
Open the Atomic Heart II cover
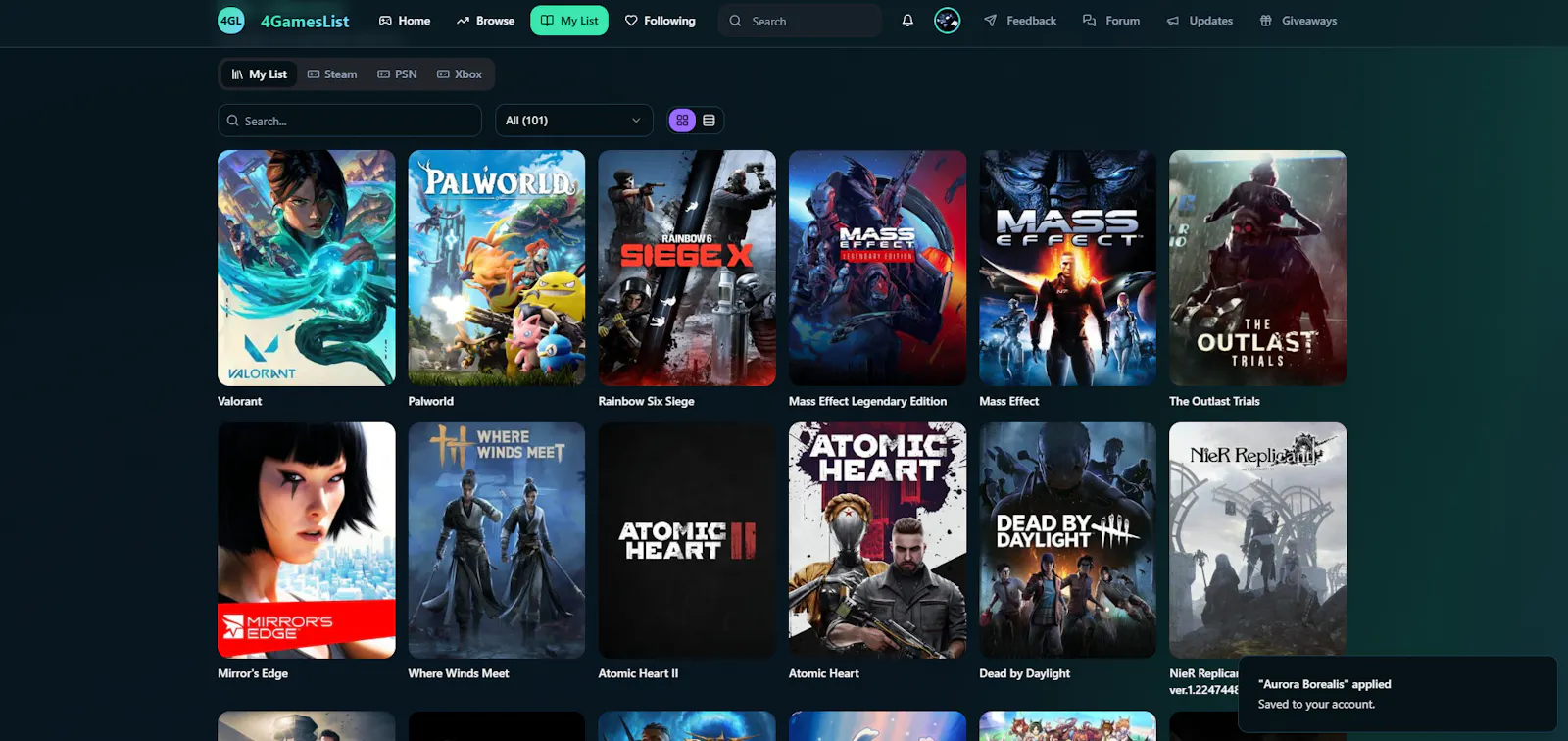(x=687, y=540)
